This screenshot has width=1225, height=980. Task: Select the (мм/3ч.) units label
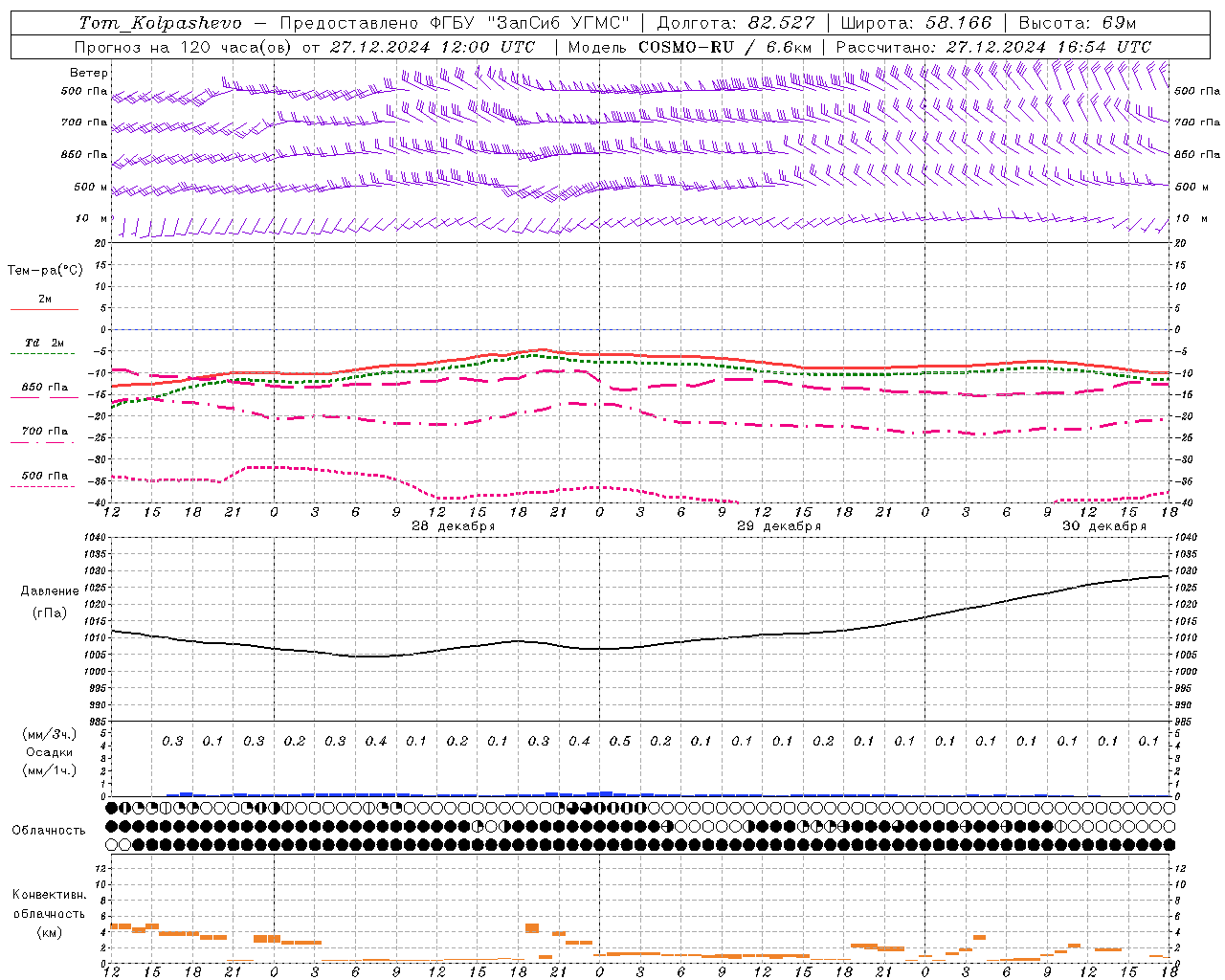(x=50, y=734)
